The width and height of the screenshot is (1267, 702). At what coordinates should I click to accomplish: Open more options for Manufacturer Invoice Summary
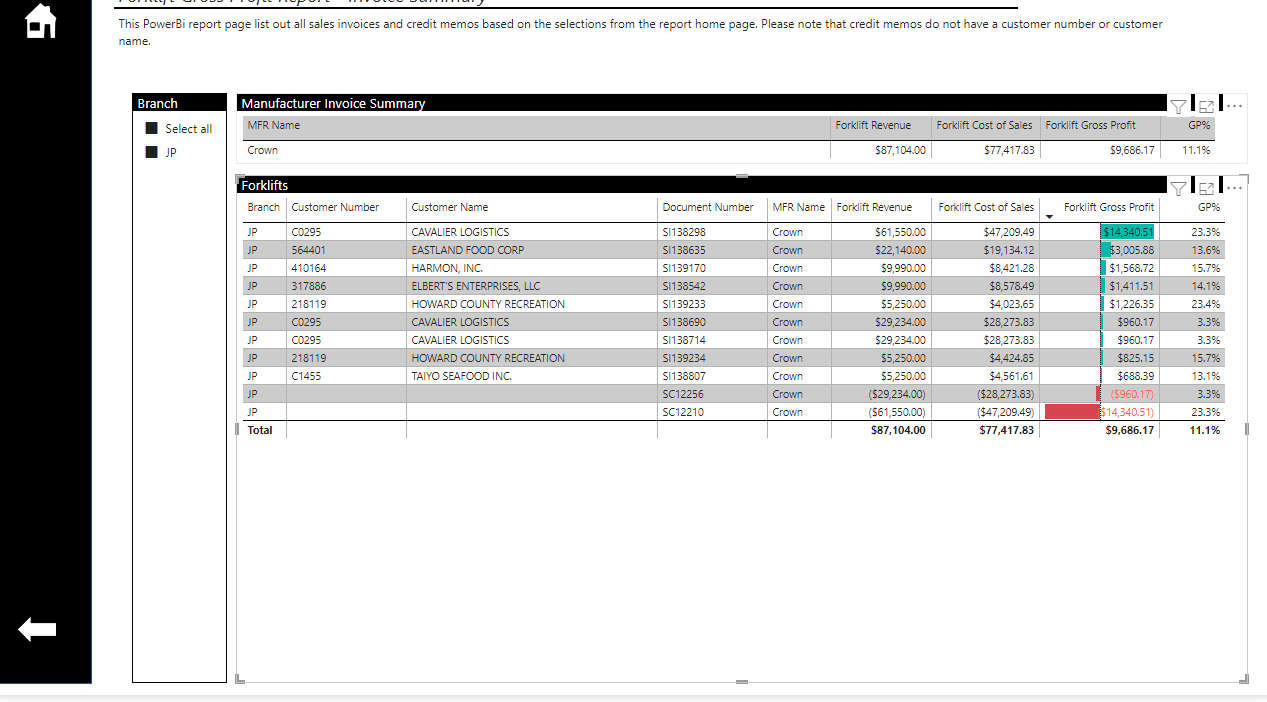click(1234, 105)
